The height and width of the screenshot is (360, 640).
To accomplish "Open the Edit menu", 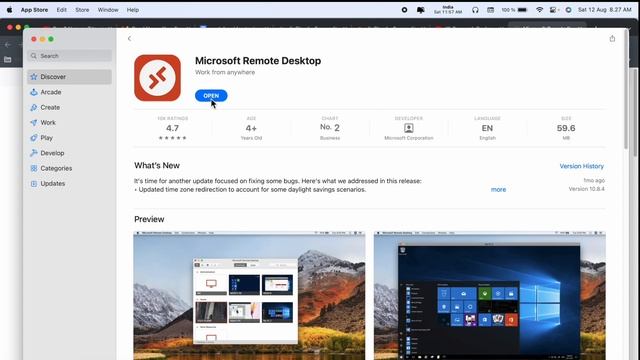I will pyautogui.click(x=62, y=10).
